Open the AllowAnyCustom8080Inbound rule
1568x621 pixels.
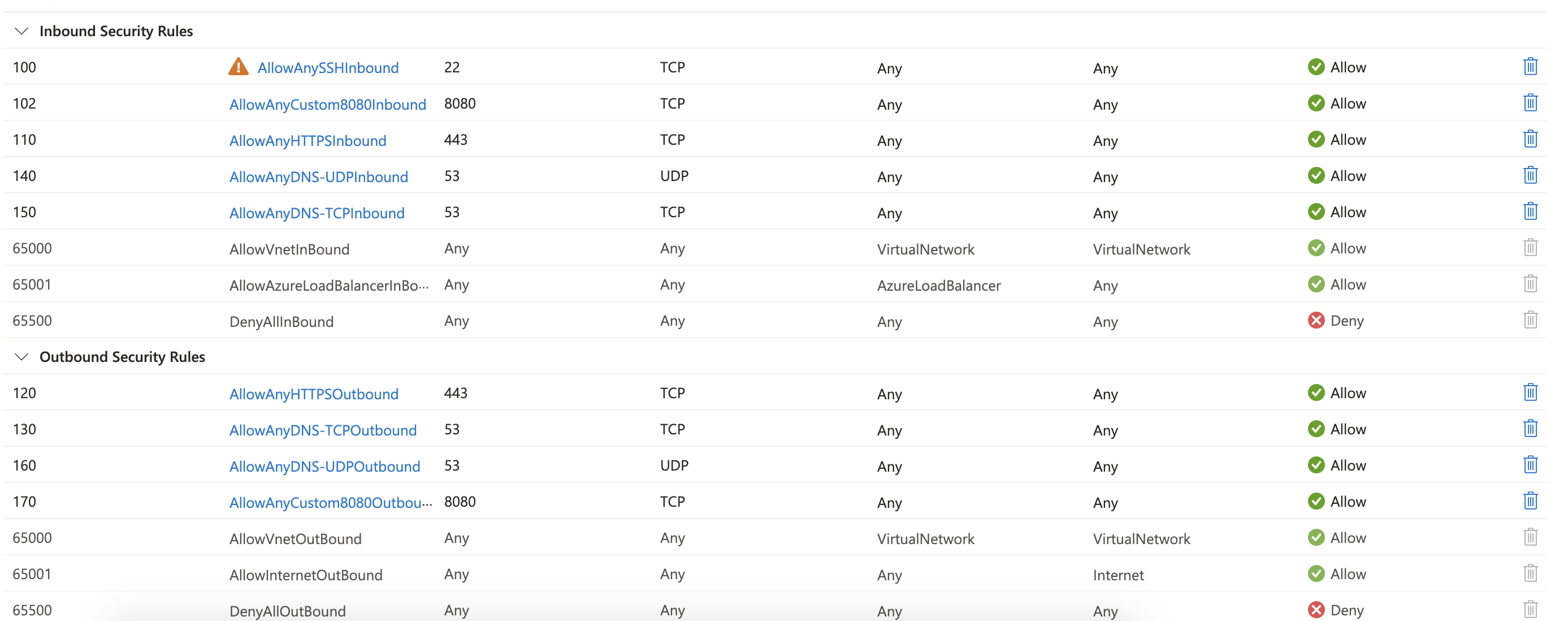[327, 104]
